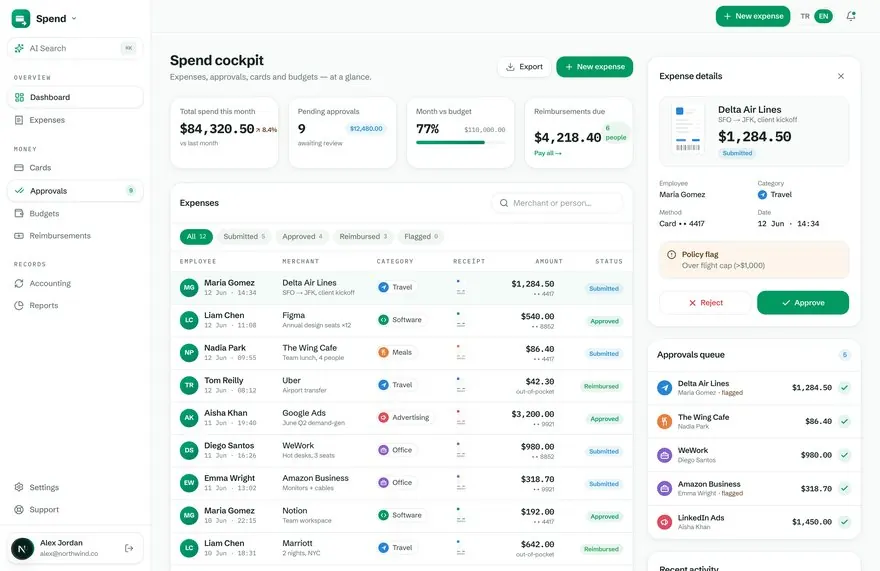Open the receipt icon in the Notion row
Viewport: 880px width, 571px height.
[460, 515]
